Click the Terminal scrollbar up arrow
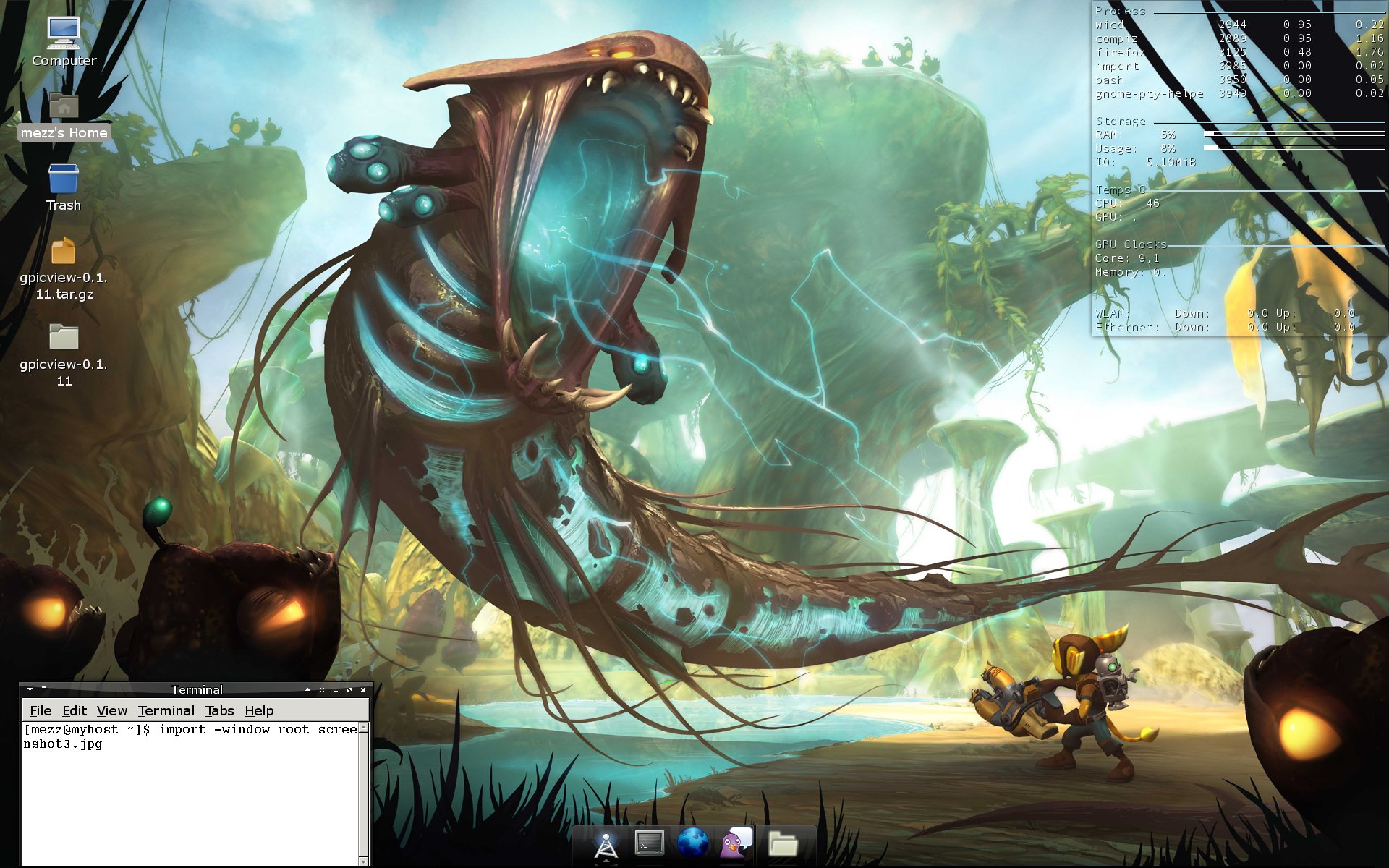 click(x=364, y=728)
